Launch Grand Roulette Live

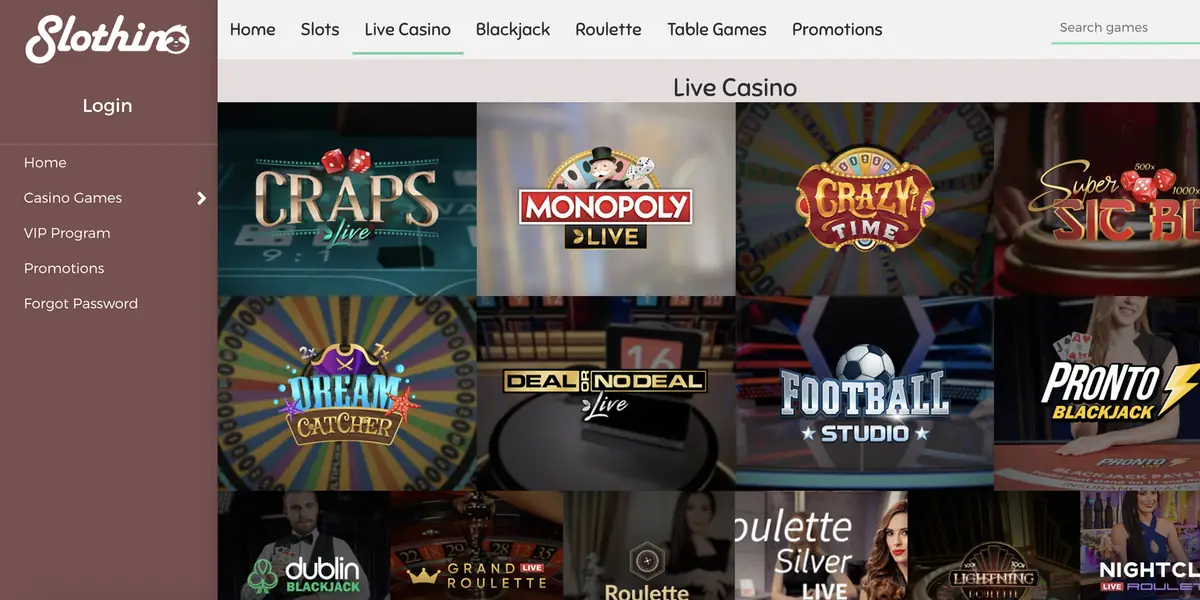[x=477, y=545]
